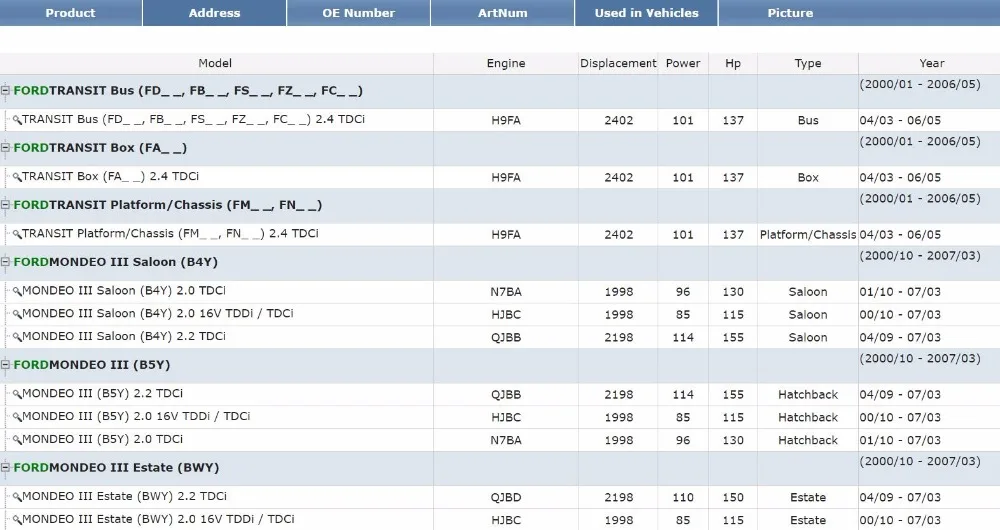Click magnifier icon for TRANSIT Bus 2.4 TDCi
Viewport: 1000px width, 530px height.
(x=17, y=120)
